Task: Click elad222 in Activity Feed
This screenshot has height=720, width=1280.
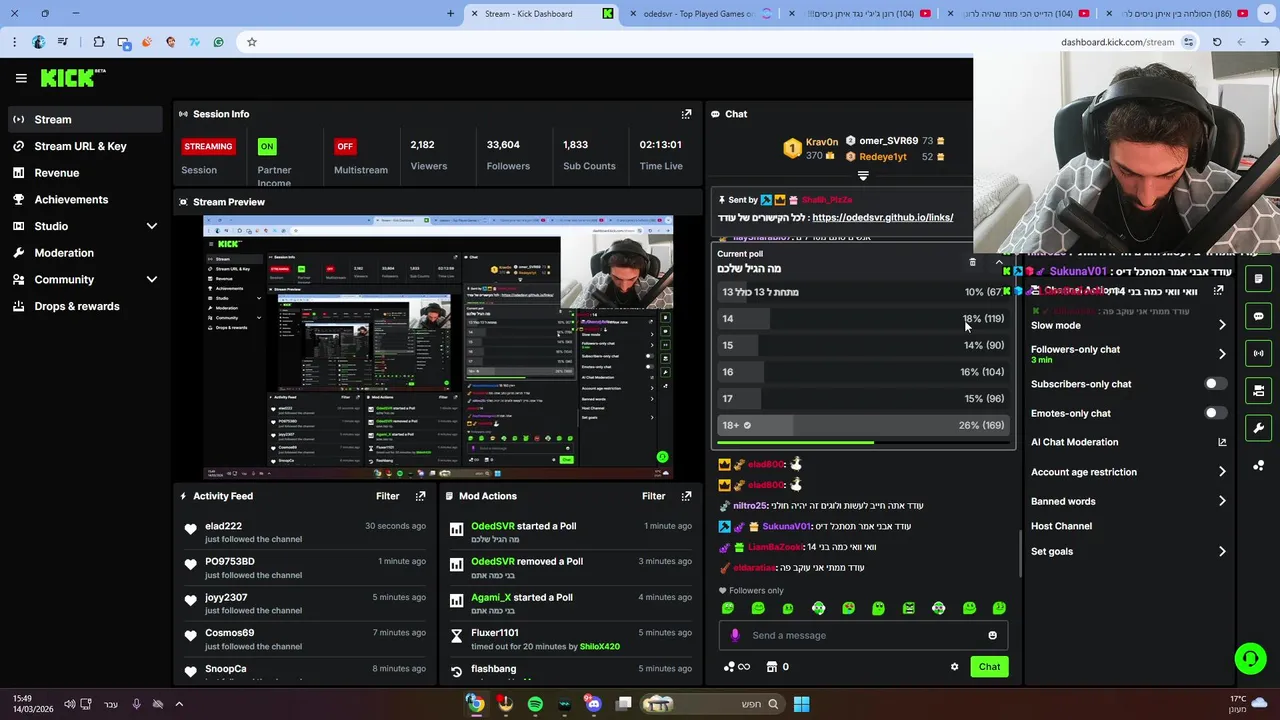Action: coord(223,526)
